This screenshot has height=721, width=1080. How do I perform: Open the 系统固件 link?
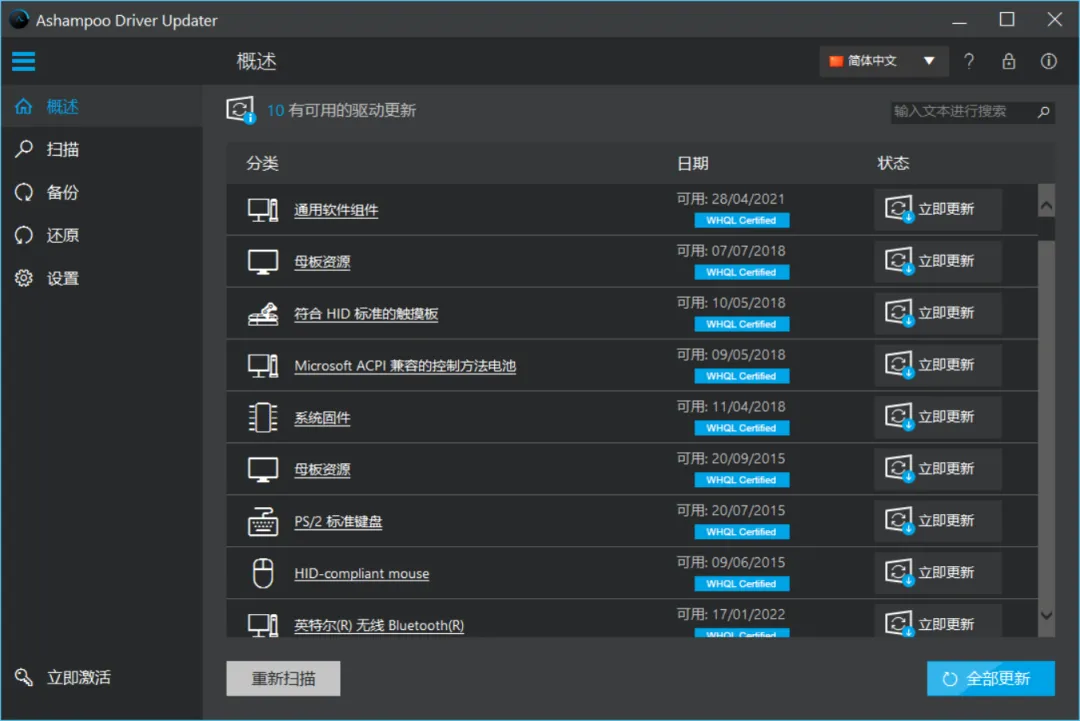coord(322,418)
